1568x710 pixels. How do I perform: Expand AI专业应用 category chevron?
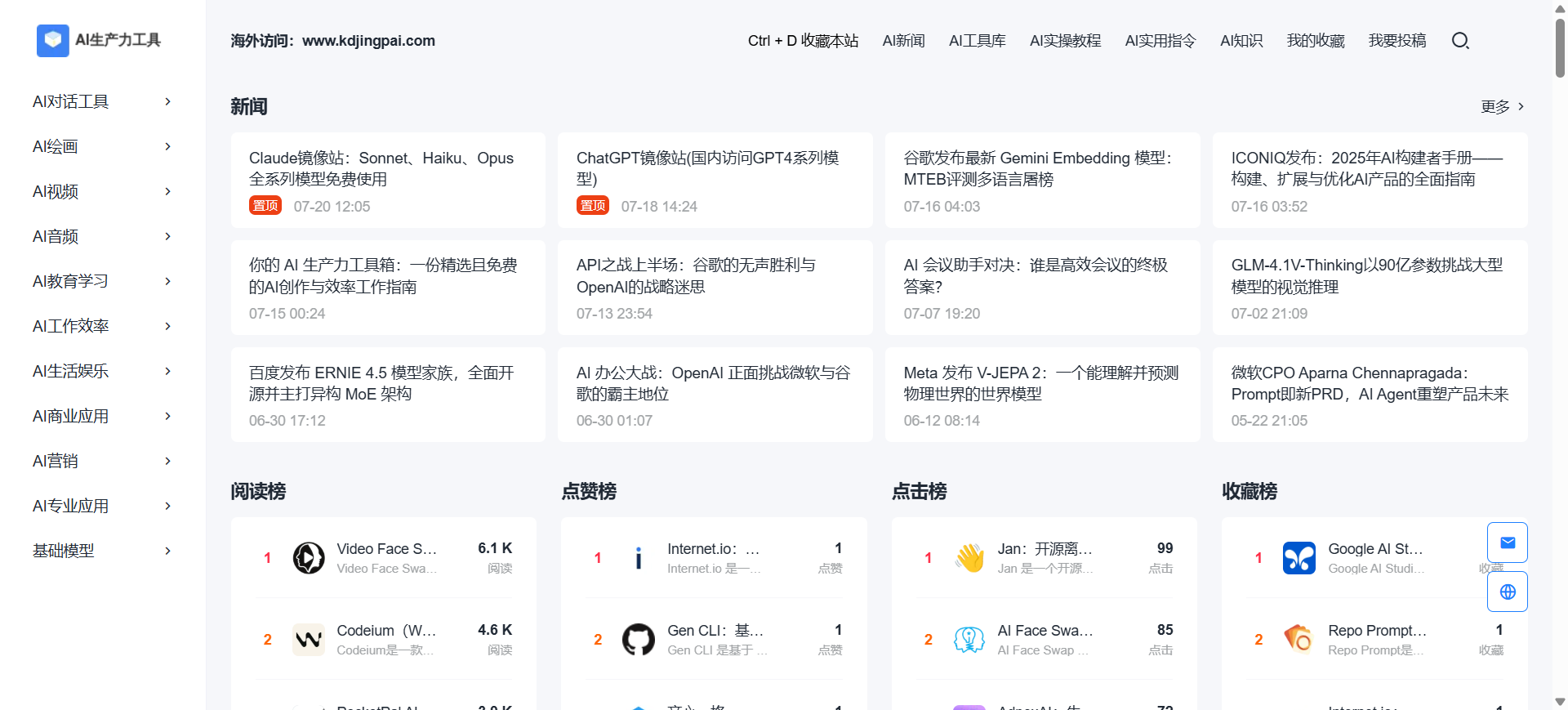click(168, 506)
